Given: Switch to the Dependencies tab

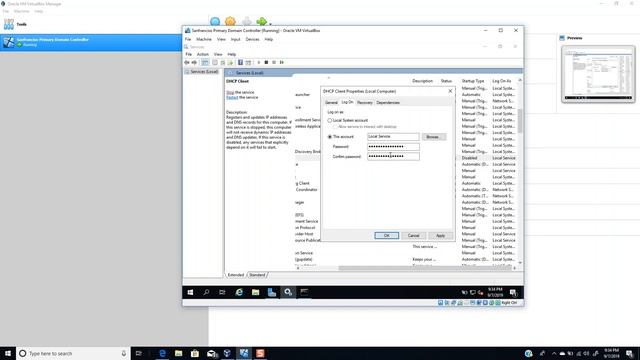Looking at the screenshot, I should [388, 102].
